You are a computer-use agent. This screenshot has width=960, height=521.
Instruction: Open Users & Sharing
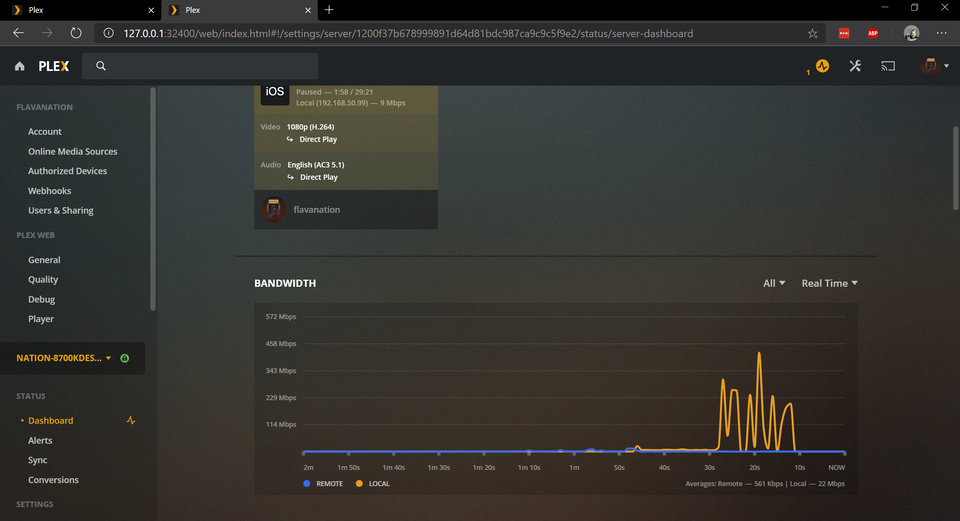61,210
